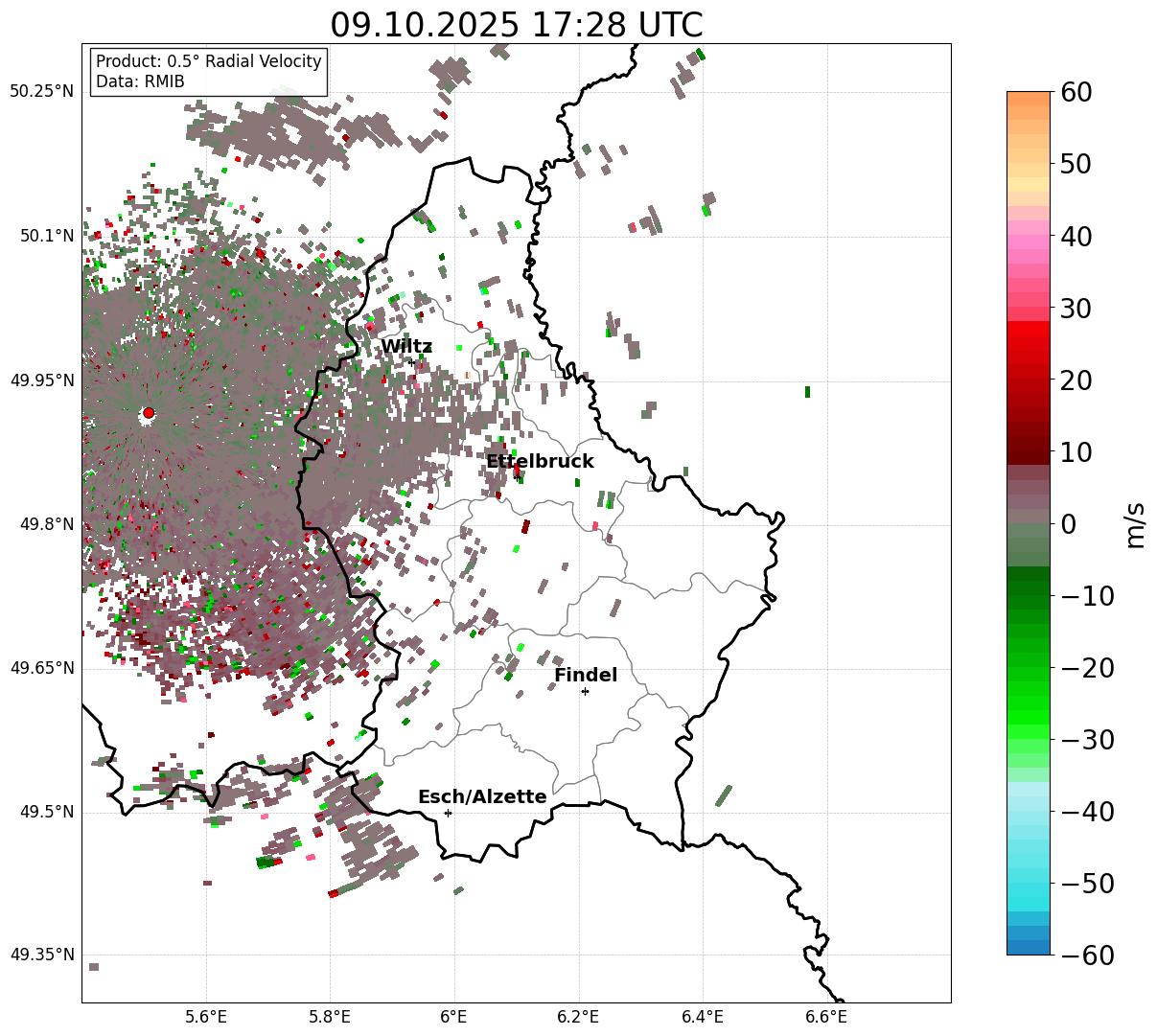
Task: Click the −60 colorbar tick label
Action: click(x=1087, y=955)
